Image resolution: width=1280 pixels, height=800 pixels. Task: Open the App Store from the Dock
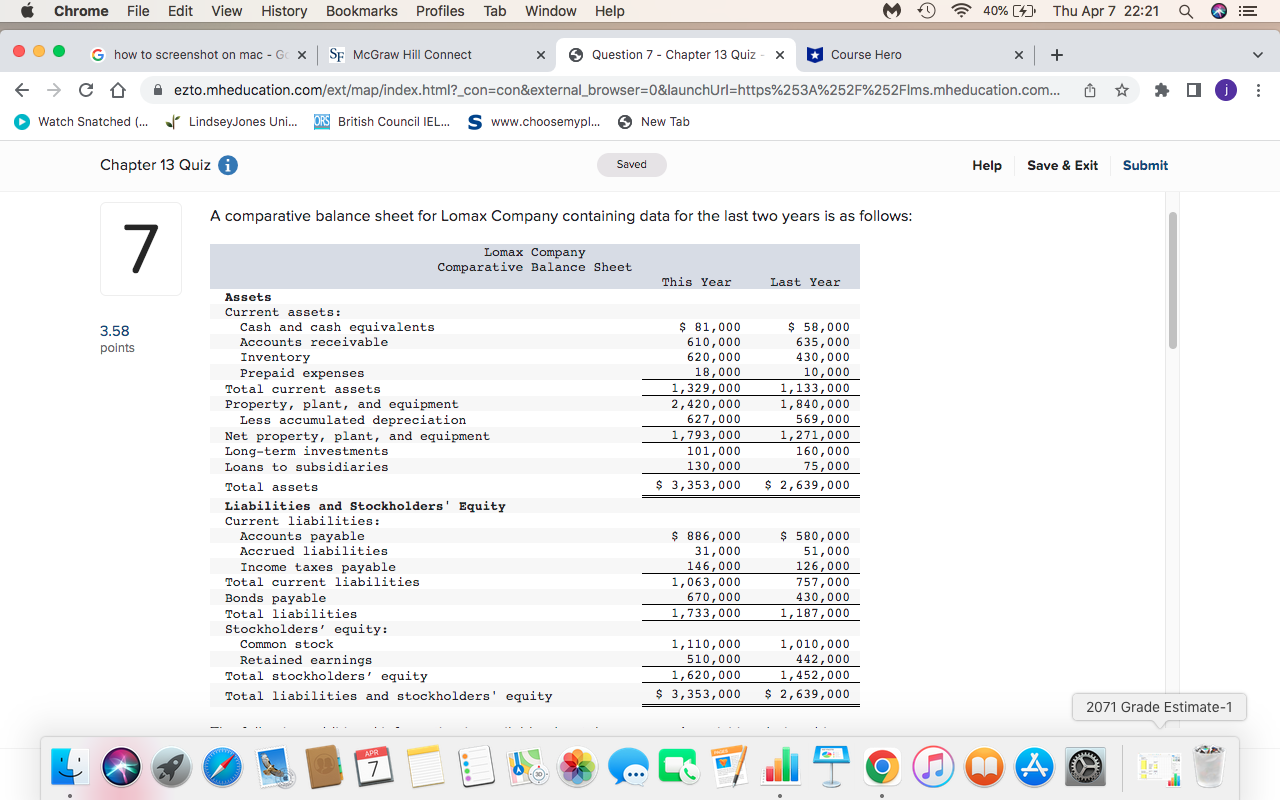pos(1034,766)
